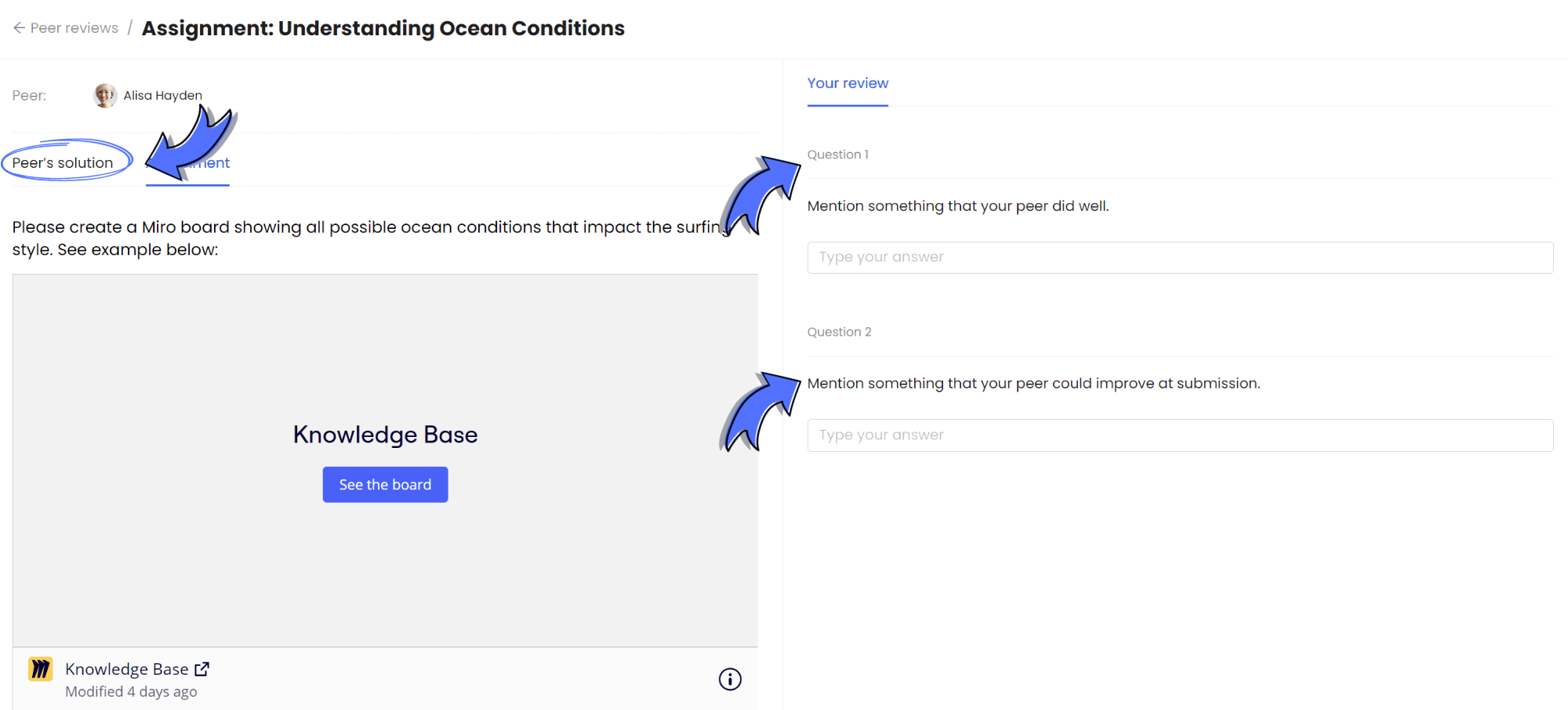This screenshot has width=1568, height=710.
Task: Click the info icon below the board preview
Action: pos(729,679)
